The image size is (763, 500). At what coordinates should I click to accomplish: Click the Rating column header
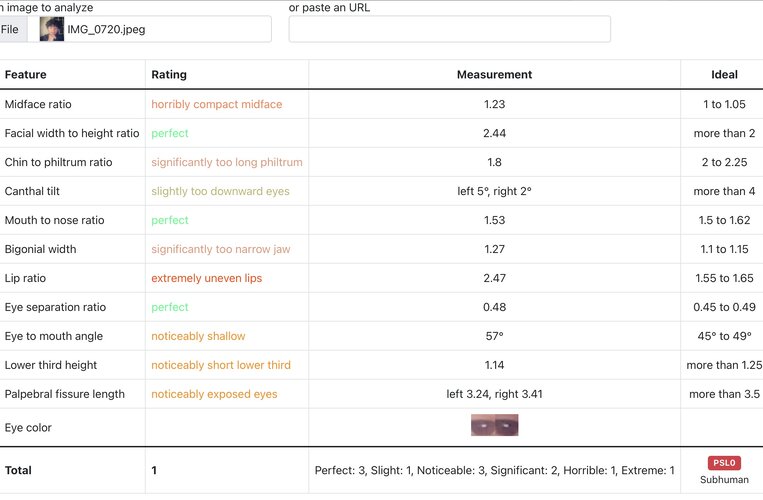[169, 74]
